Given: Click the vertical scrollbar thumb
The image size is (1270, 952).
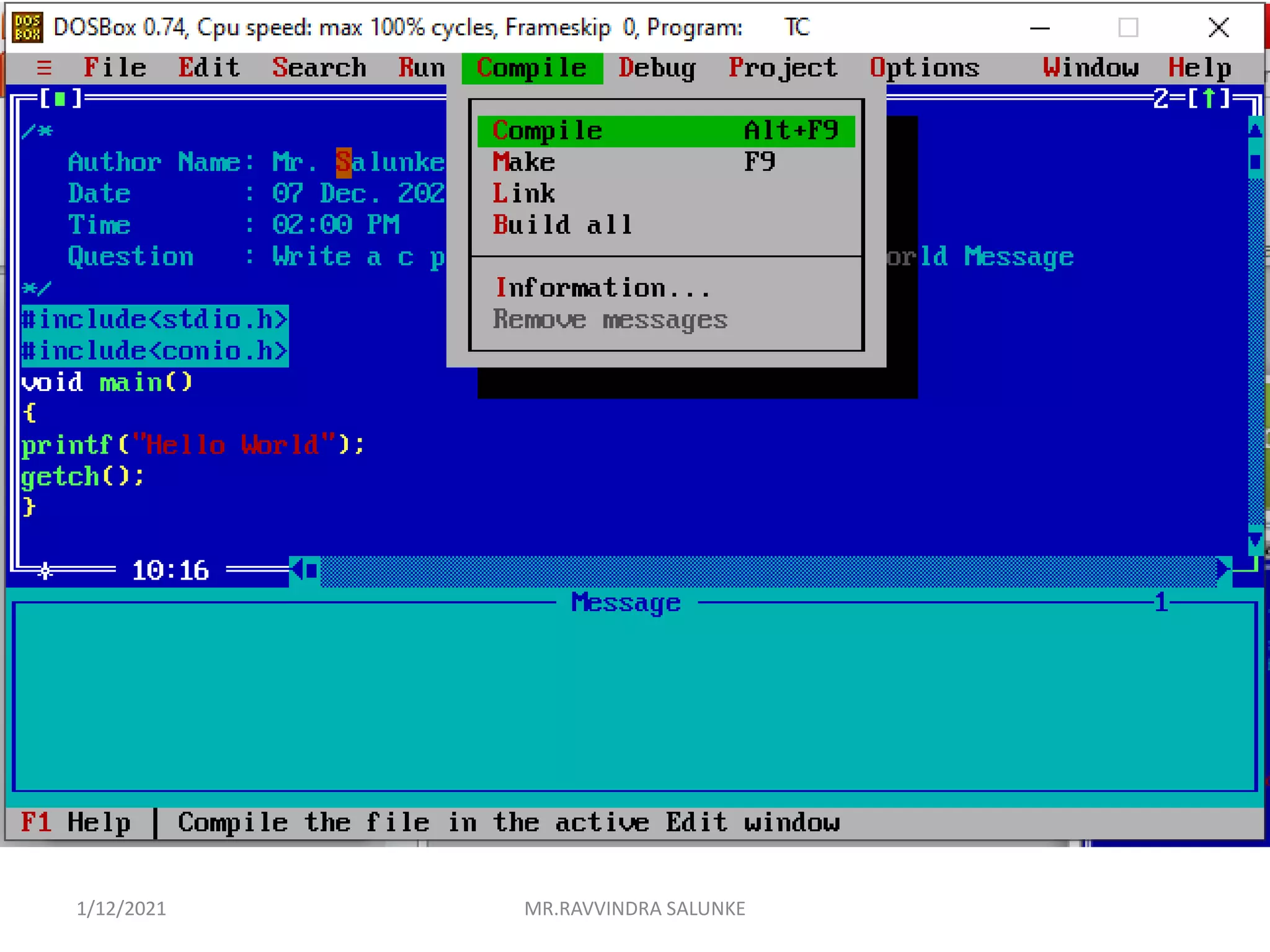Looking at the screenshot, I should click(1255, 162).
